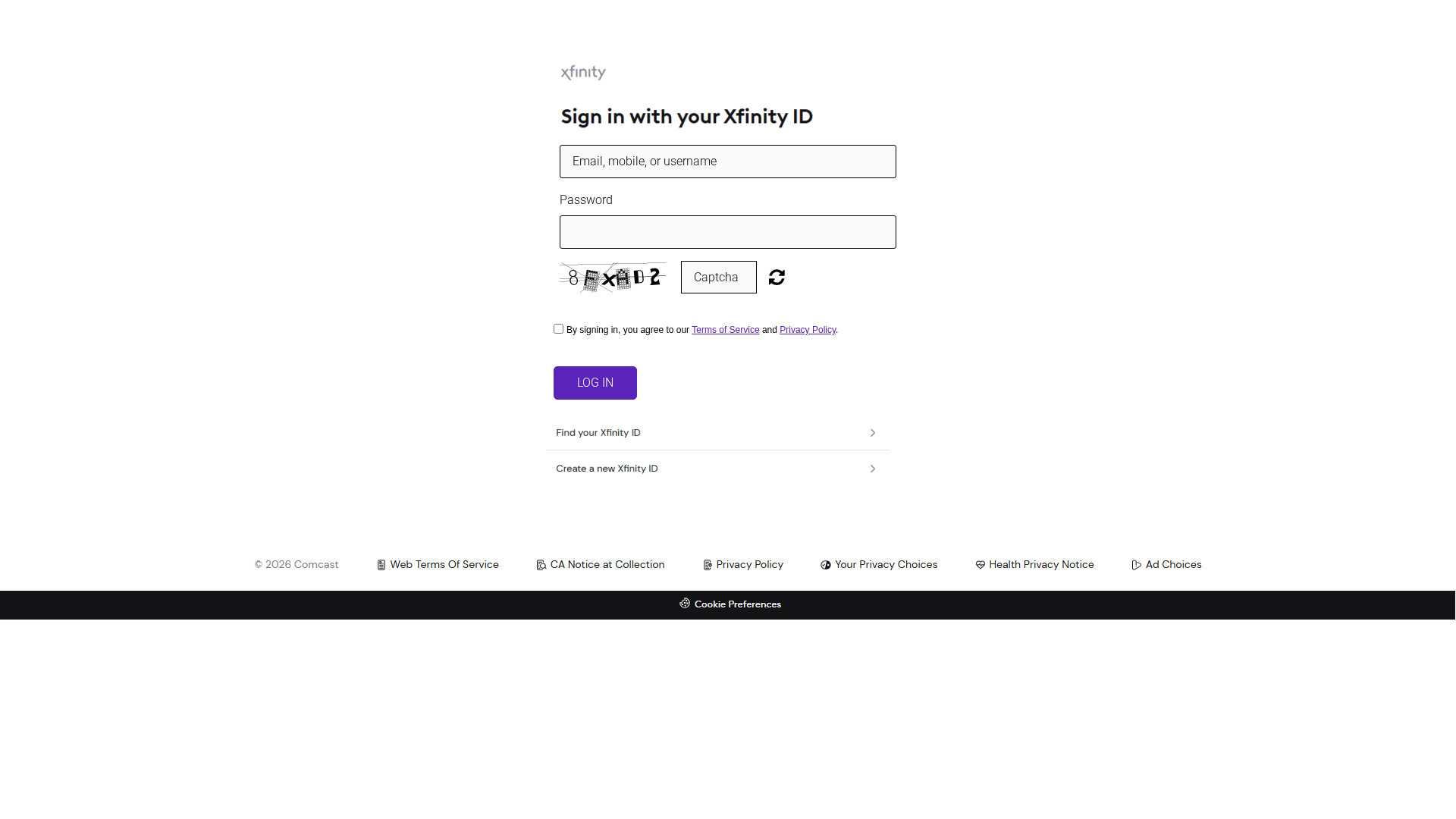Refresh the captcha image

pyautogui.click(x=777, y=278)
